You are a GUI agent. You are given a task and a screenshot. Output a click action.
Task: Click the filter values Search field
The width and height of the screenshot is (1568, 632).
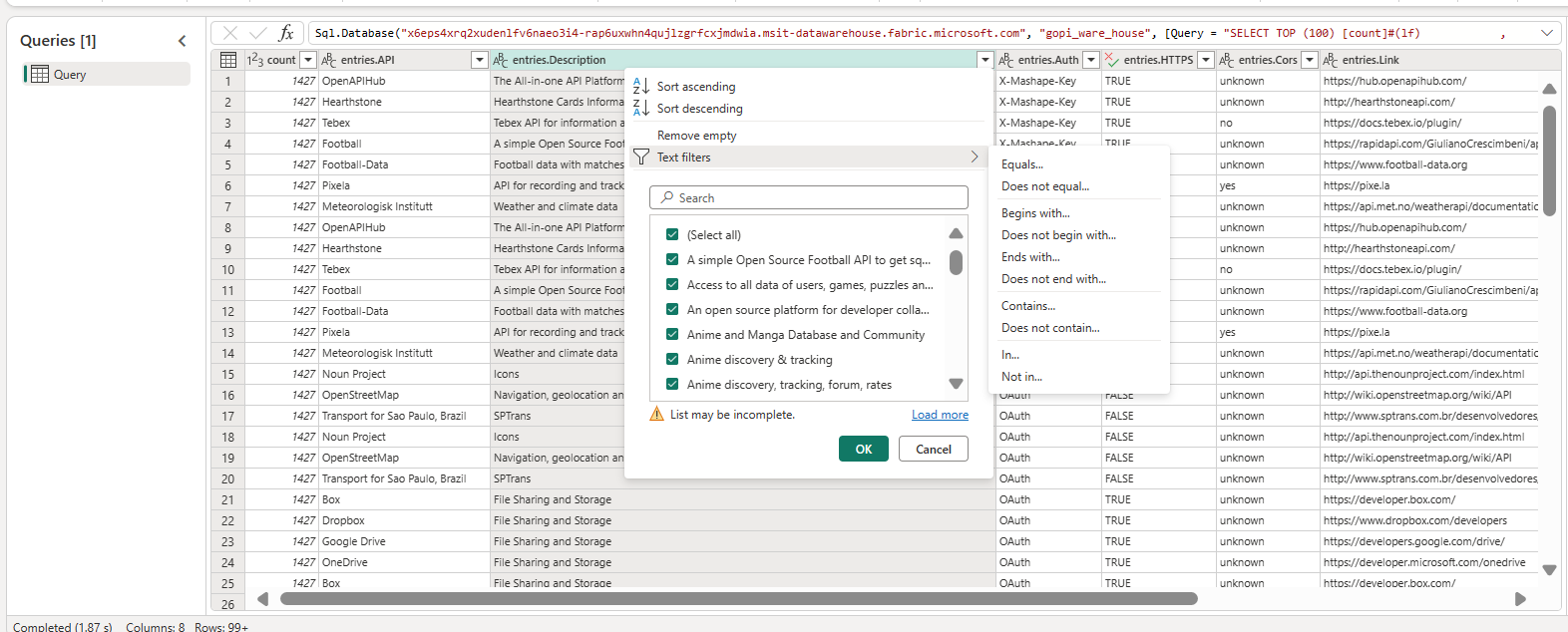tap(809, 197)
